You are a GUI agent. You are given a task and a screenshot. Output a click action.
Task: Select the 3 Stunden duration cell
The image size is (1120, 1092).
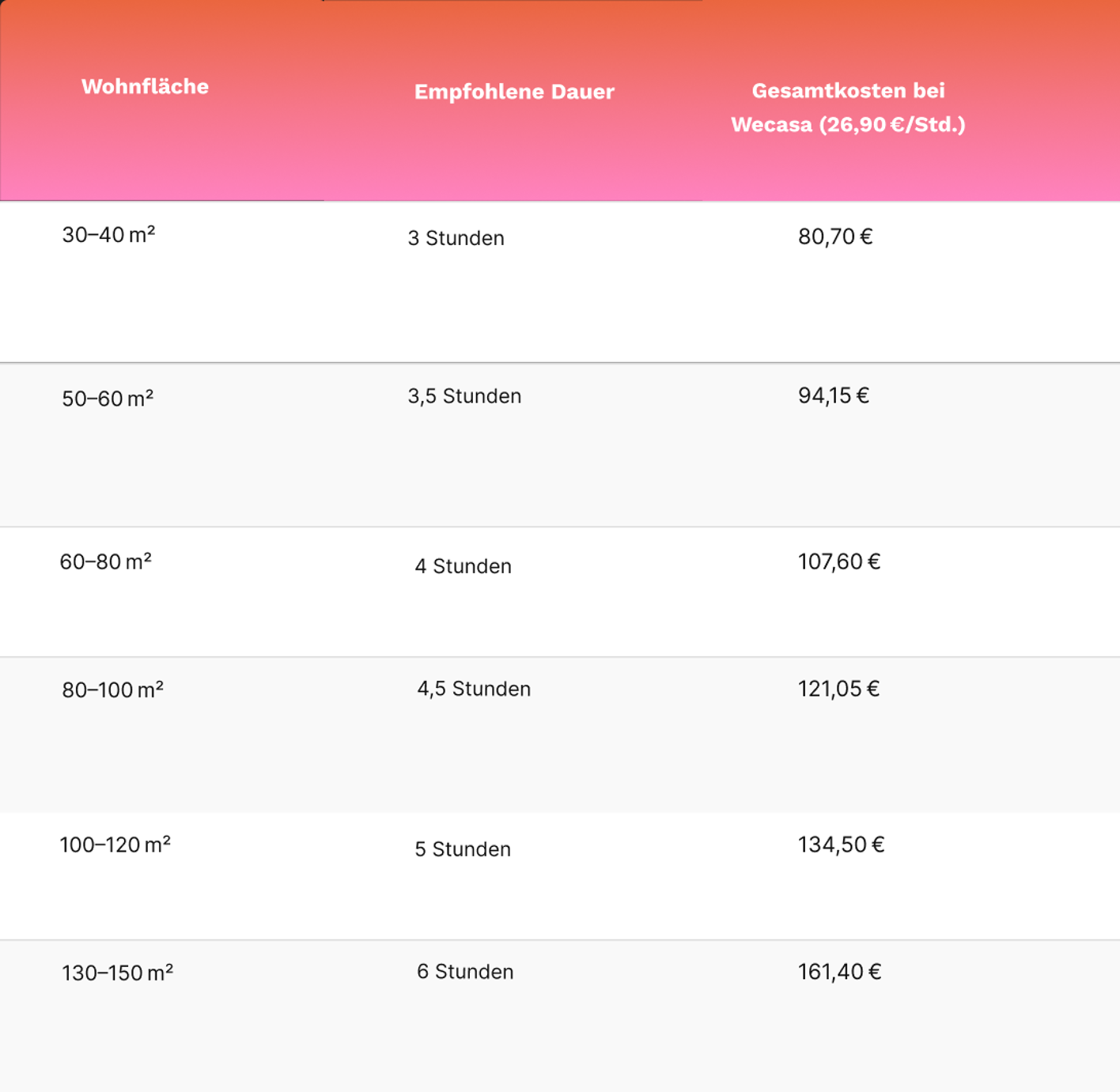(456, 238)
